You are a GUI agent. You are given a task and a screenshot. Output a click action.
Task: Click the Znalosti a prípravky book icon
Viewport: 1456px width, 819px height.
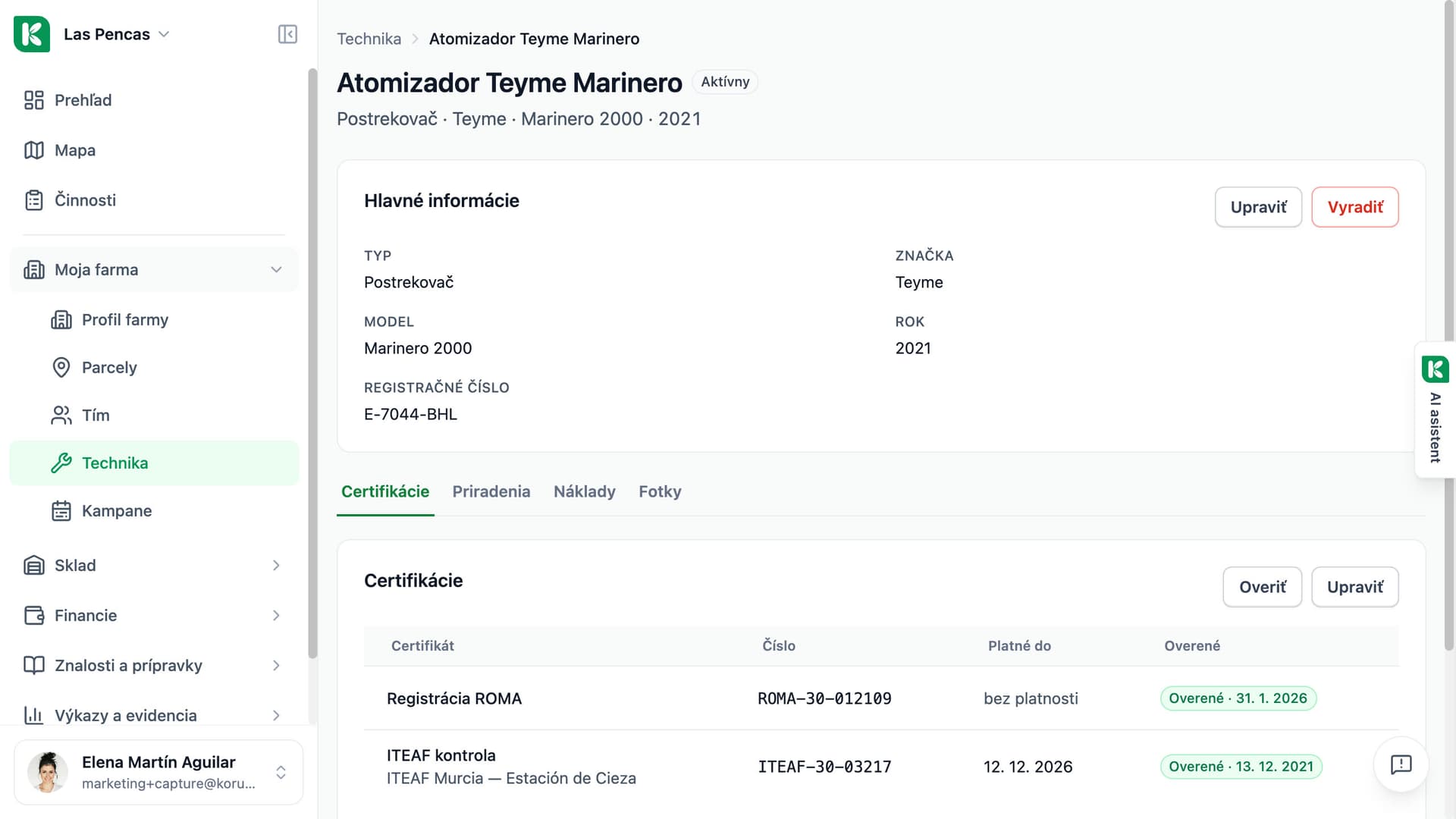[34, 666]
